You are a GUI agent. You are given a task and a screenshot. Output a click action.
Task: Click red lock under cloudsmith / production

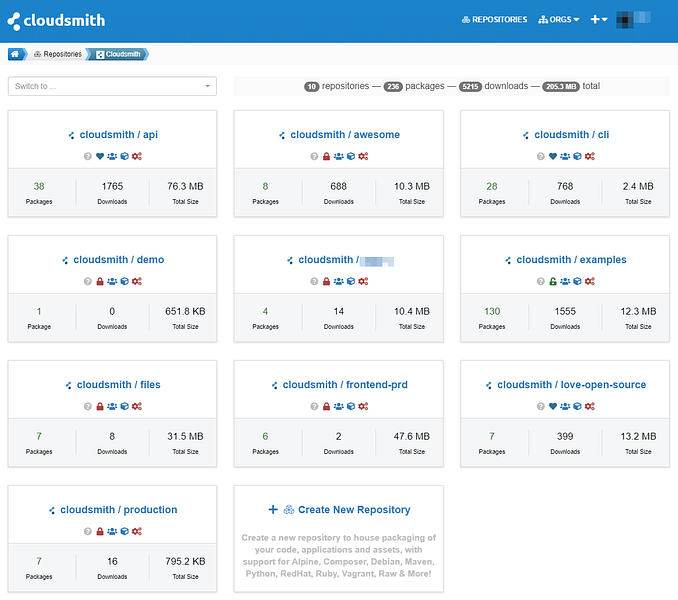(x=100, y=531)
